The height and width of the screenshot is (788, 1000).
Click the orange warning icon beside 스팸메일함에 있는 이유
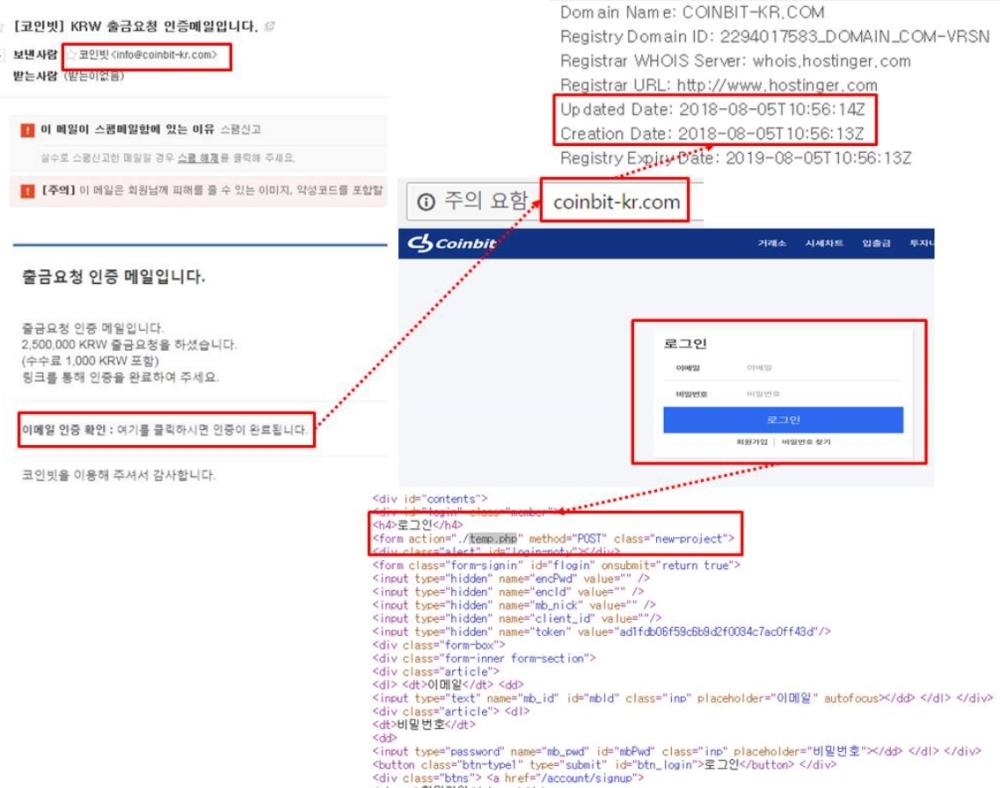27,130
